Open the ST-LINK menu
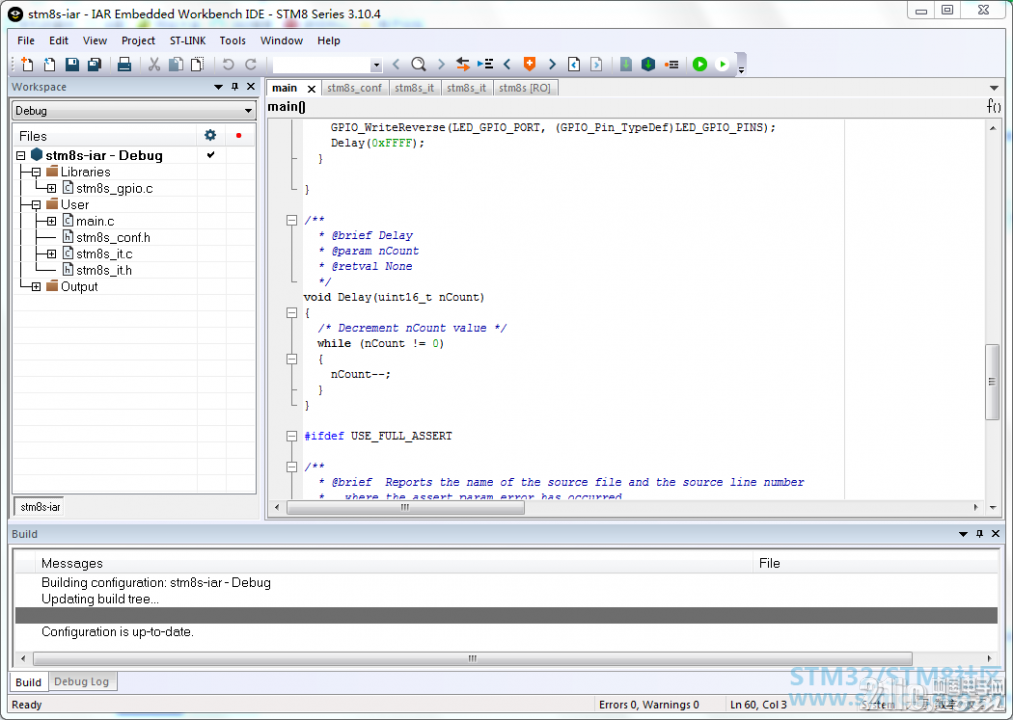The height and width of the screenshot is (720, 1013). click(x=187, y=41)
